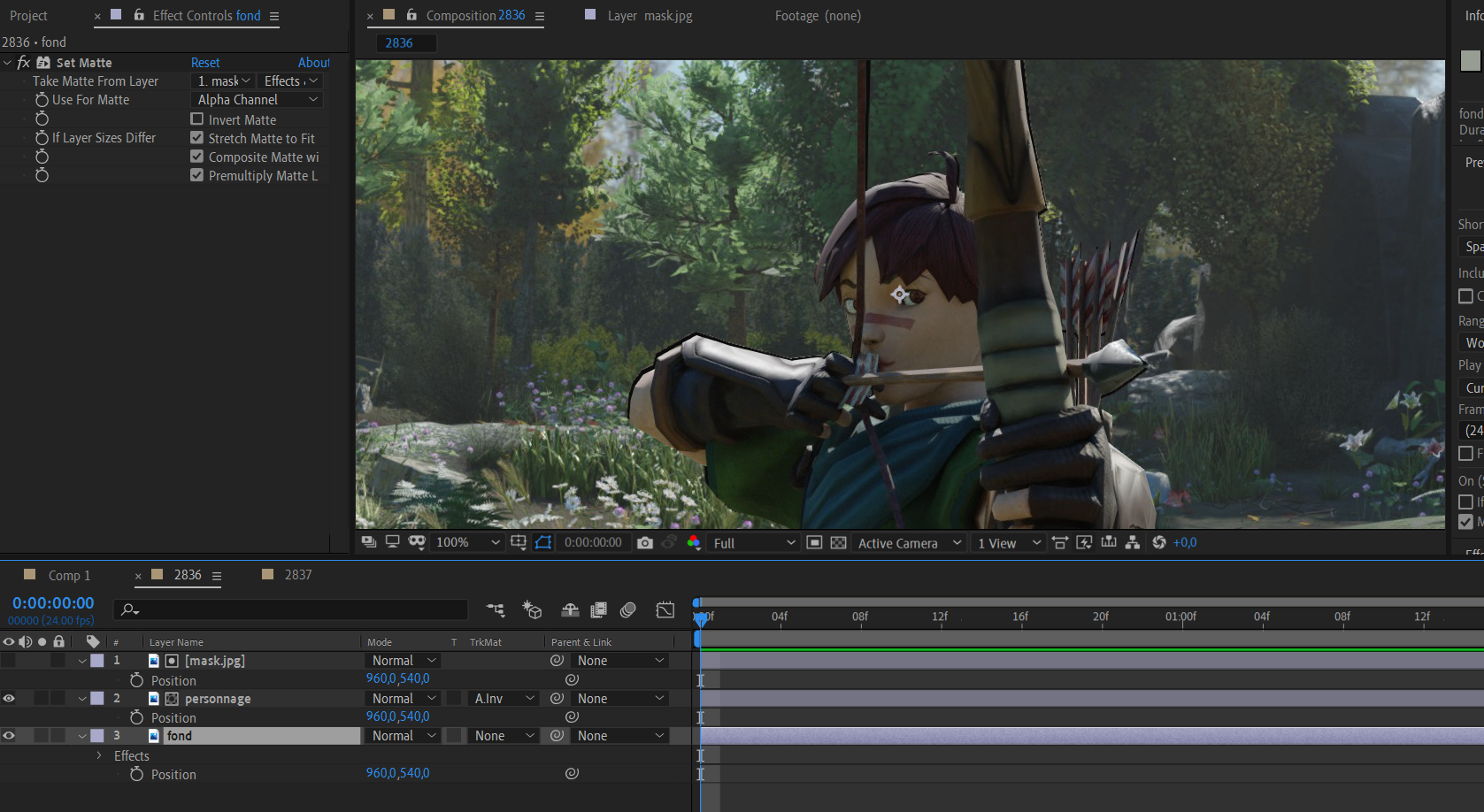
Task: Reset exposure with the aperture icon
Action: point(1158,542)
